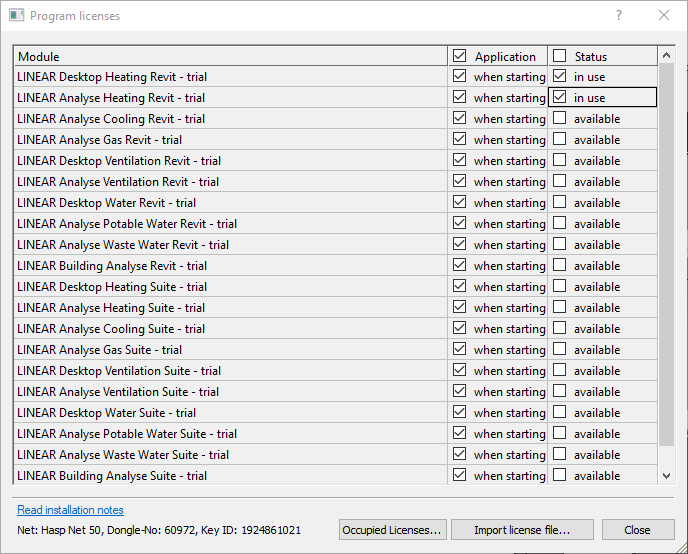Close the Program licenses dialog with X
688x554 pixels.
[x=664, y=15]
